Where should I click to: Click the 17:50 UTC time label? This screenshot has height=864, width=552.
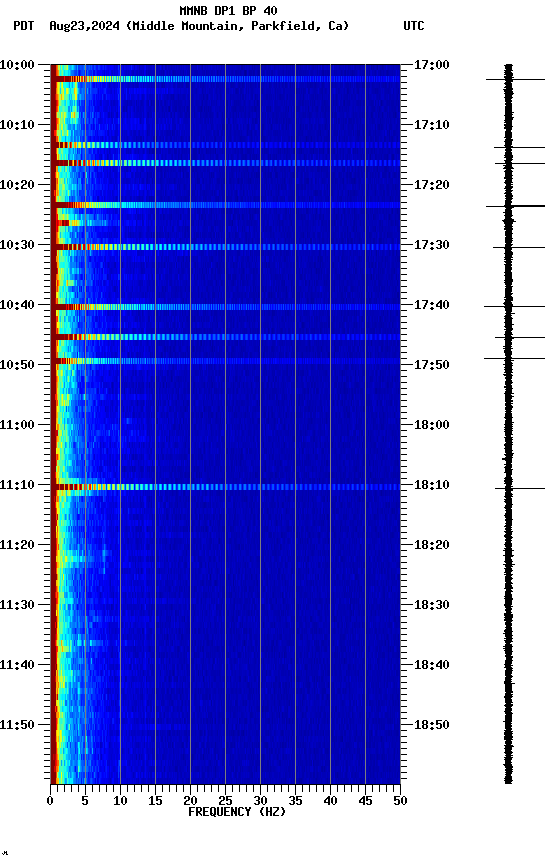click(x=431, y=365)
